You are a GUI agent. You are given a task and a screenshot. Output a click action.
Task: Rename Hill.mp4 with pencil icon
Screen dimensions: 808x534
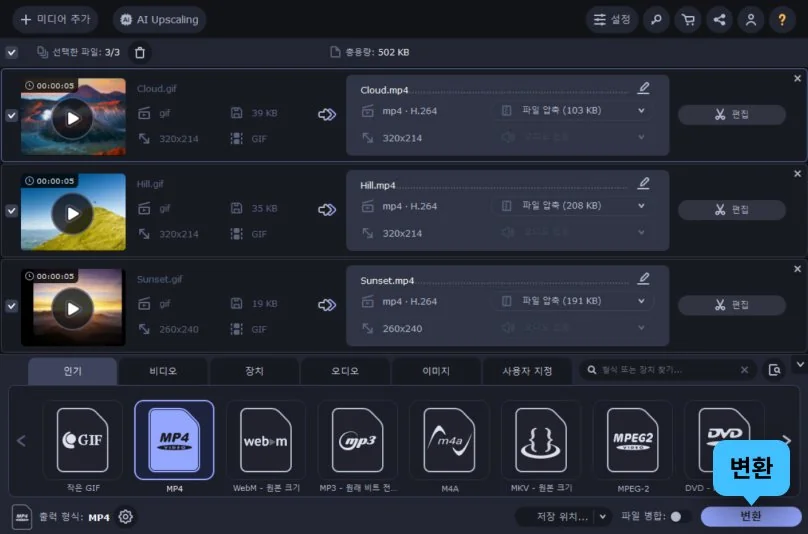pos(644,183)
